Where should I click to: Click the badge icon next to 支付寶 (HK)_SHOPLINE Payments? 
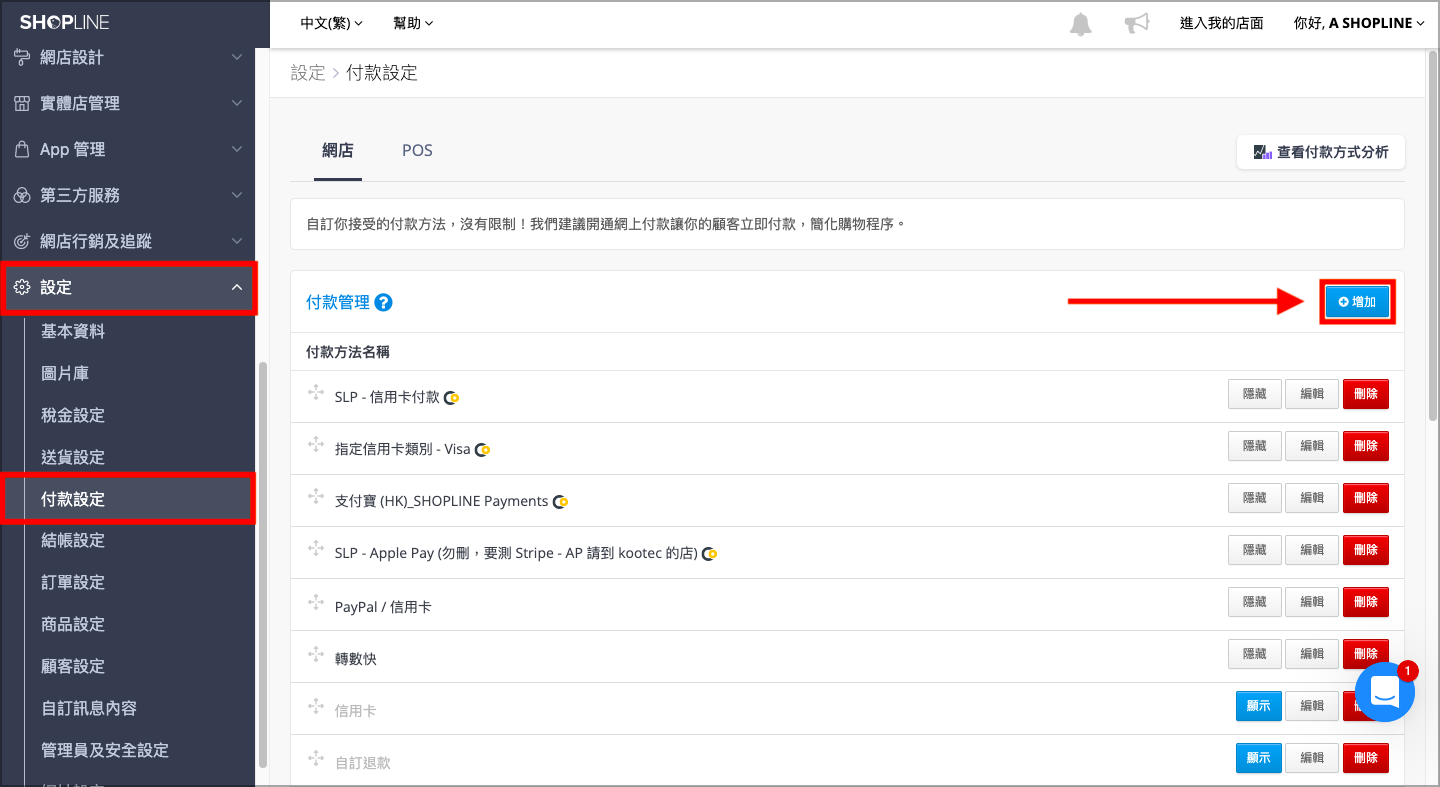(561, 501)
